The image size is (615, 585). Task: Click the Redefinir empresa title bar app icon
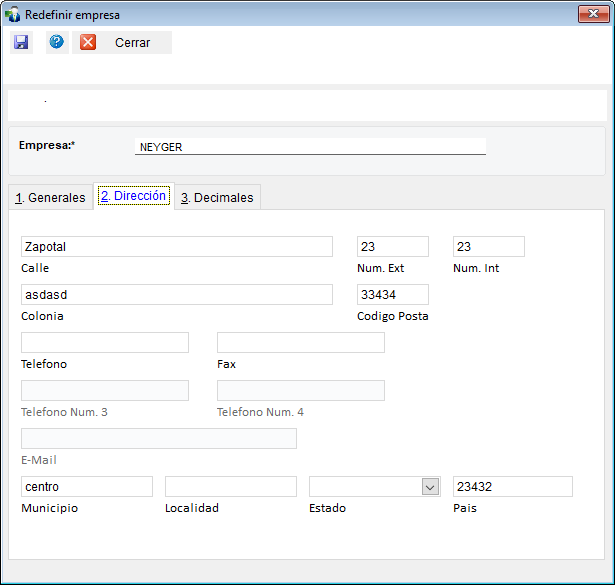(x=13, y=15)
